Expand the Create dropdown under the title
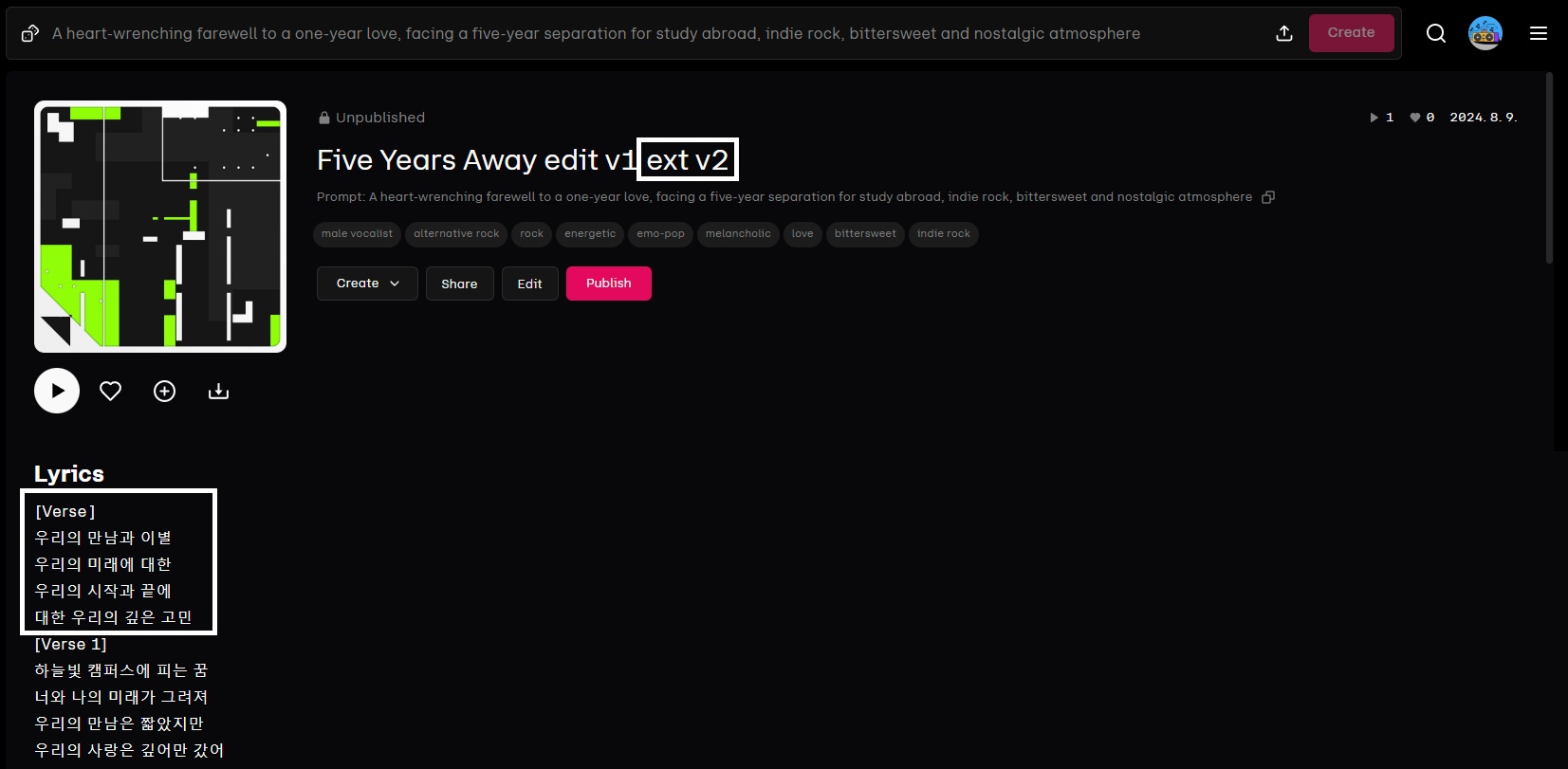The width and height of the screenshot is (1568, 769). [367, 284]
